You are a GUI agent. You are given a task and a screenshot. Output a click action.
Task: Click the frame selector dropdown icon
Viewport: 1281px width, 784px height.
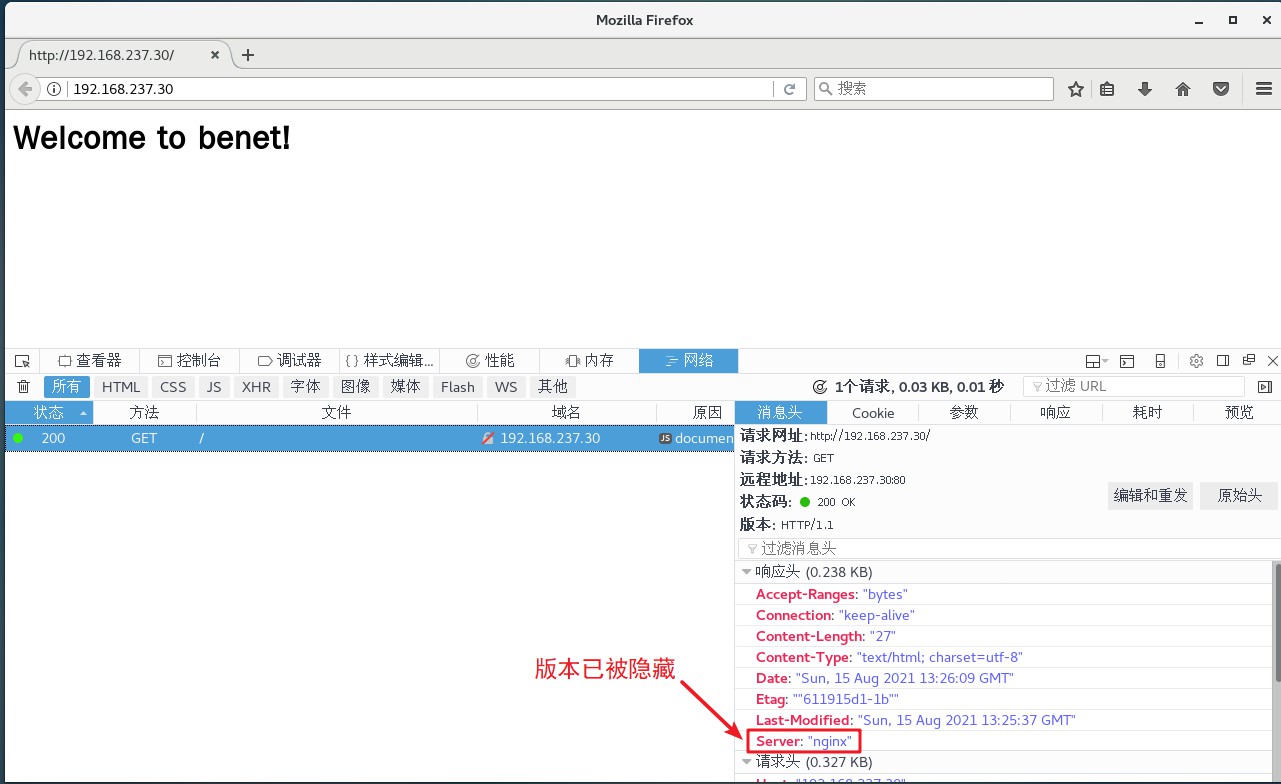point(1097,361)
